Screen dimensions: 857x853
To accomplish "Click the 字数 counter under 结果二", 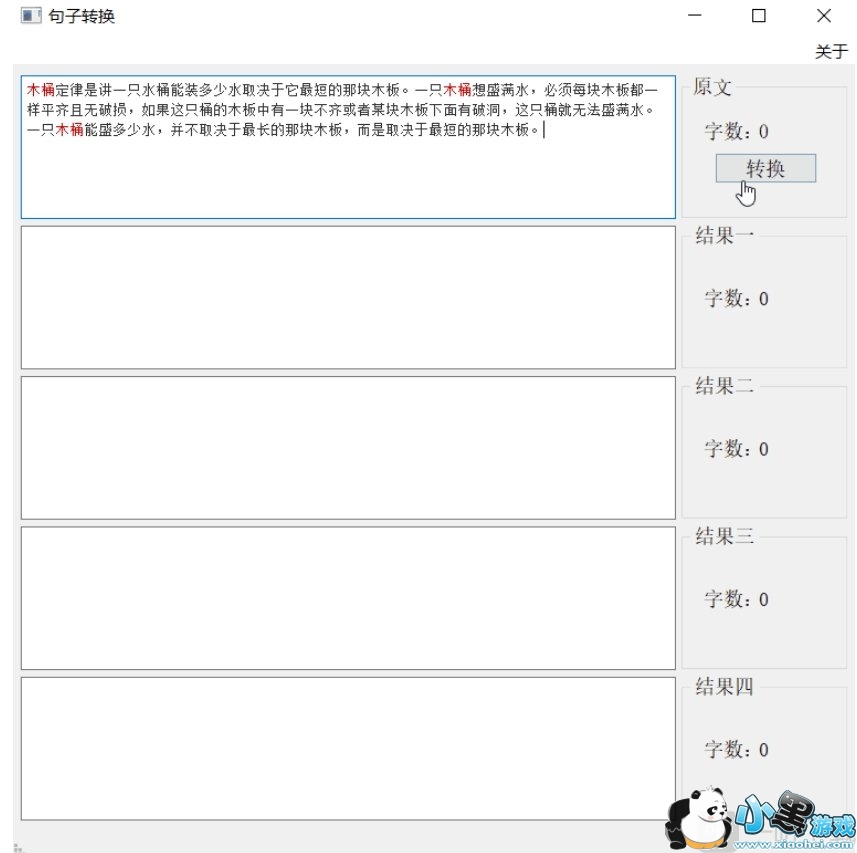I will pos(736,449).
